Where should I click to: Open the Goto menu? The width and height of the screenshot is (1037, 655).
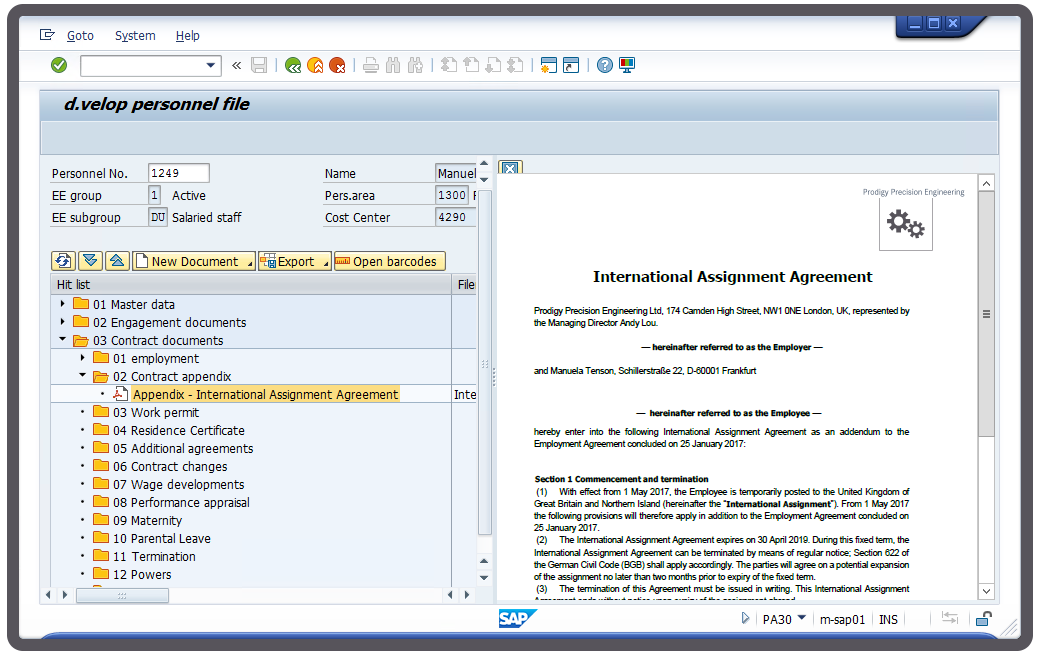[80, 36]
